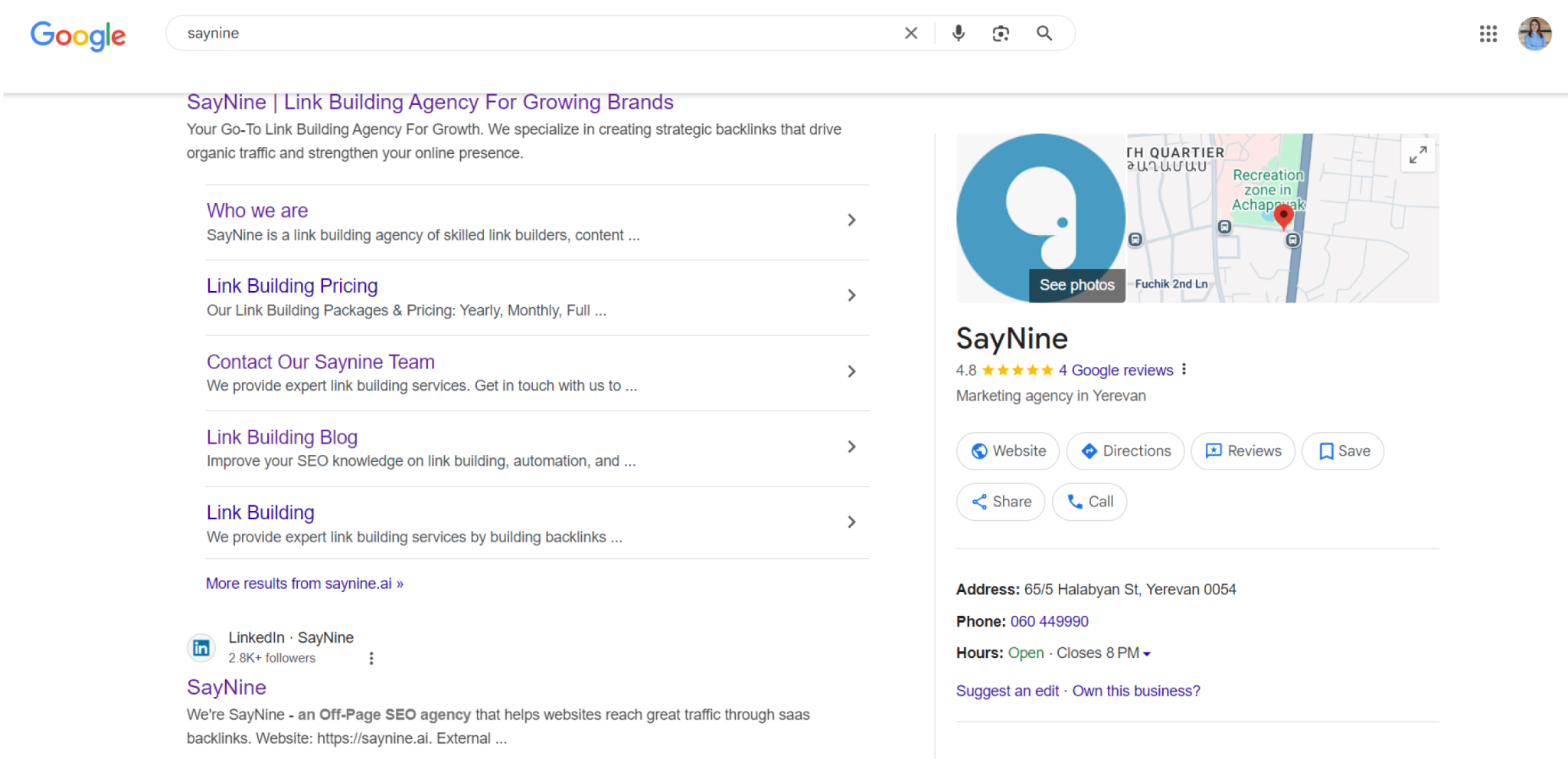Open Google Lens image search
This screenshot has width=1568, height=759.
tap(1001, 33)
